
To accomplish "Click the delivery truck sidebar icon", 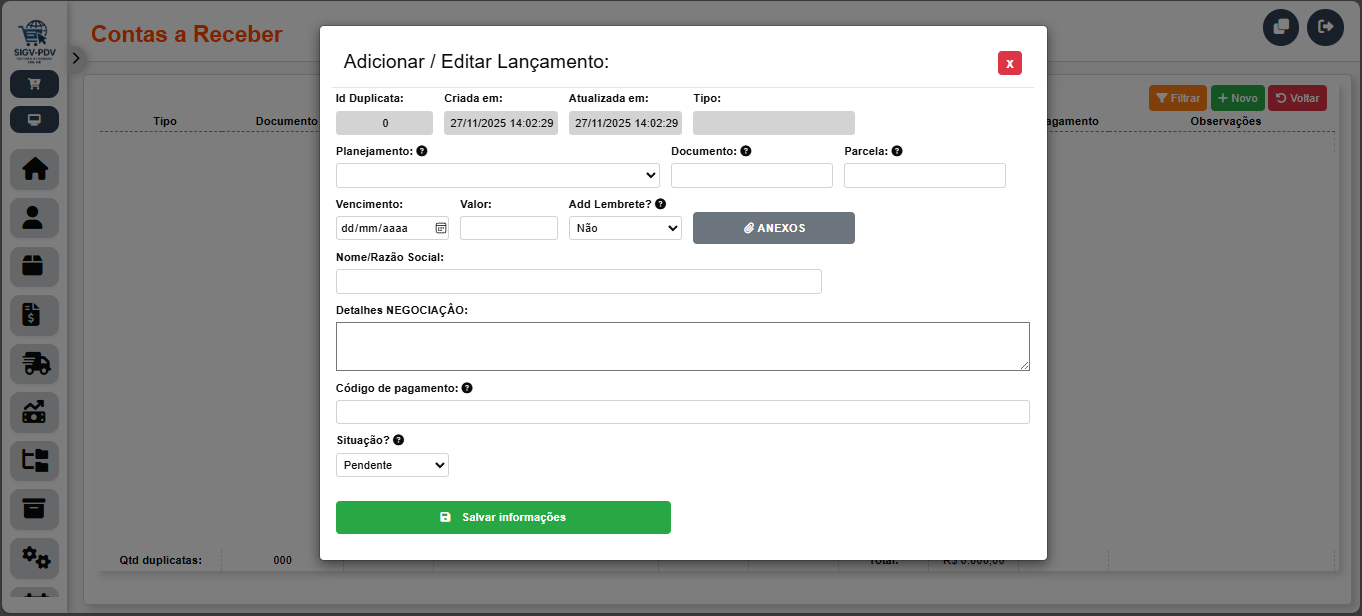I will (x=35, y=364).
